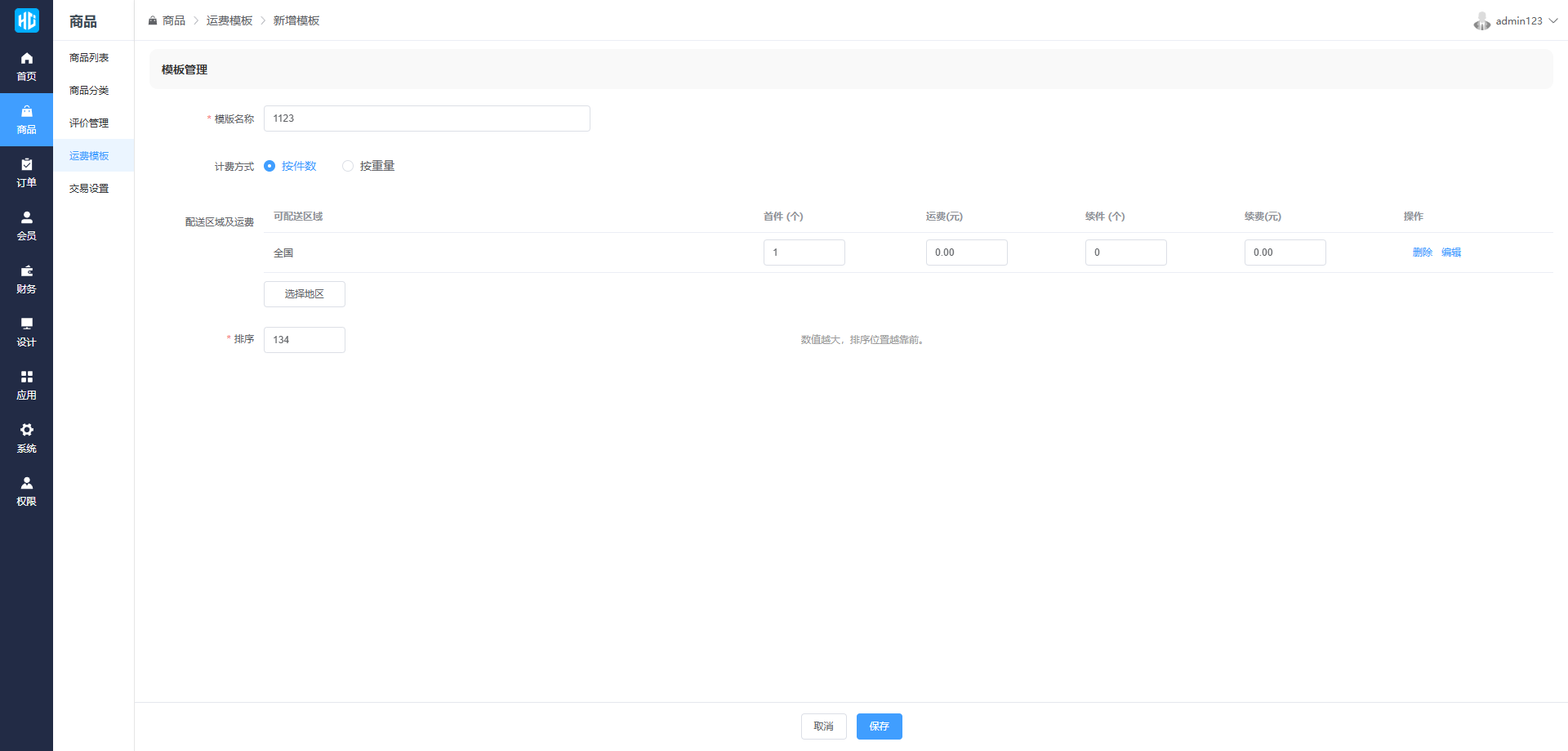
Task: Select the 按件数 billing radio button
Action: point(269,166)
